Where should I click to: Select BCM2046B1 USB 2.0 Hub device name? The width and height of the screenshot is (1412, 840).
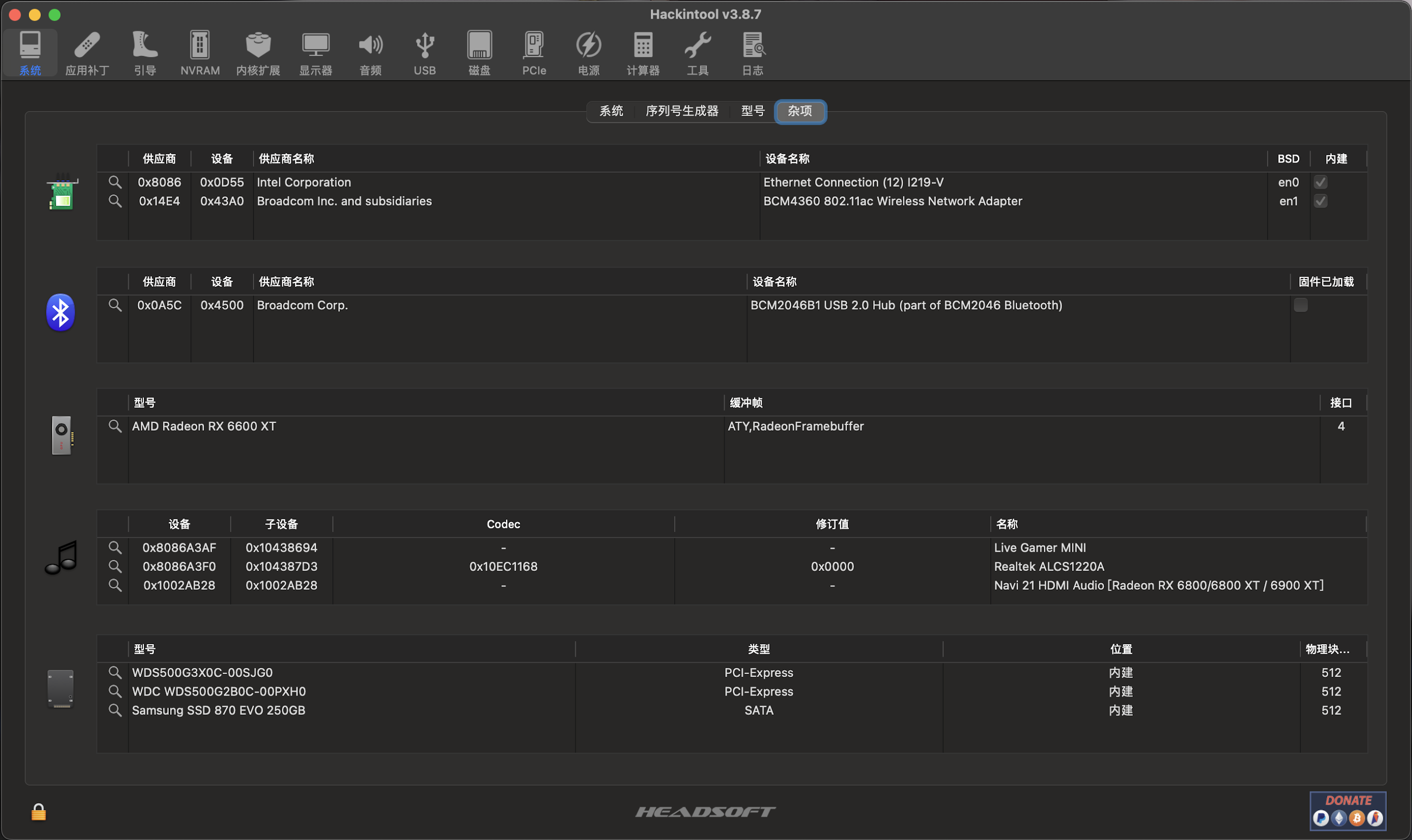[906, 305]
